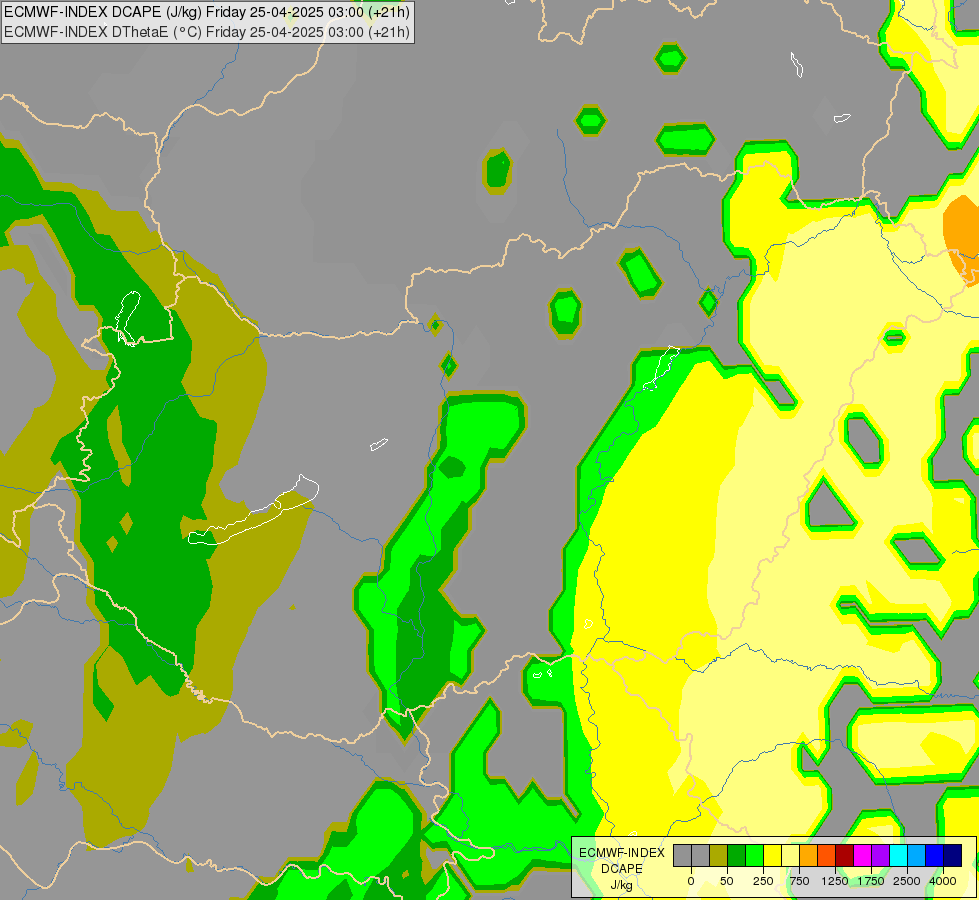Click the legend value "0"

[691, 881]
